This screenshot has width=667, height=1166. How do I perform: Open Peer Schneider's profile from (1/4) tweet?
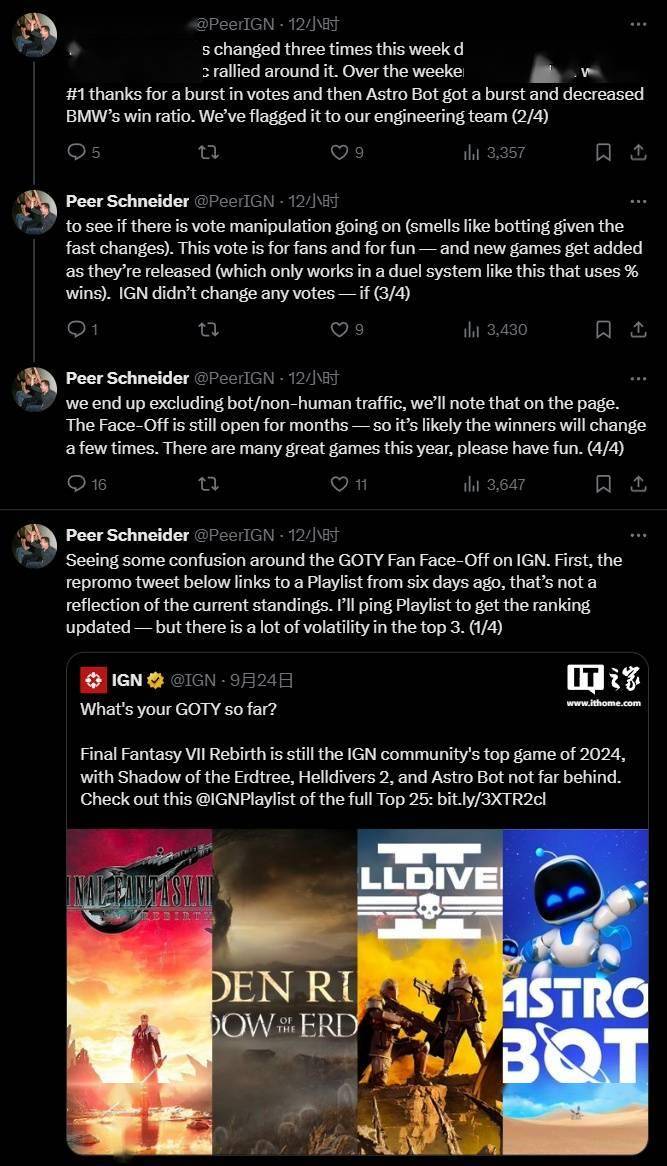click(127, 535)
